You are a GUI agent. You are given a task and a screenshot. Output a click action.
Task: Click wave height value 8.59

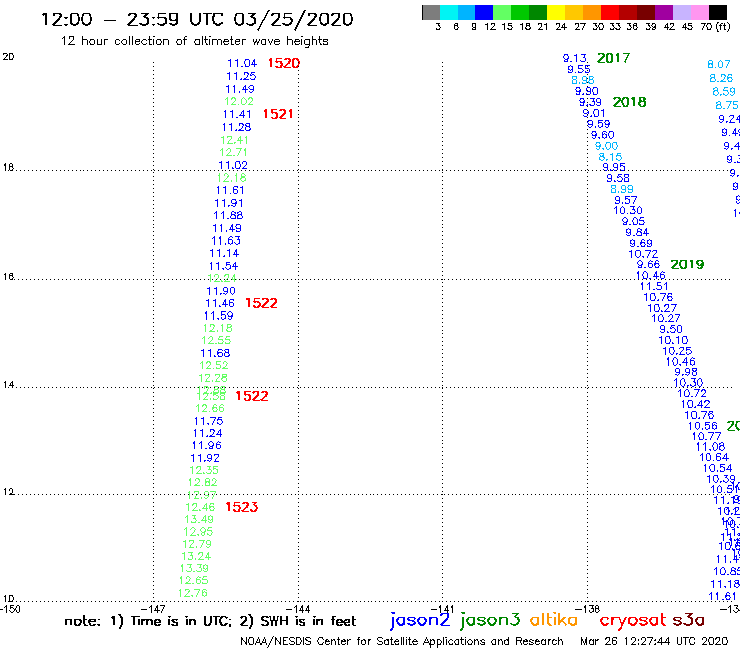pos(724,92)
